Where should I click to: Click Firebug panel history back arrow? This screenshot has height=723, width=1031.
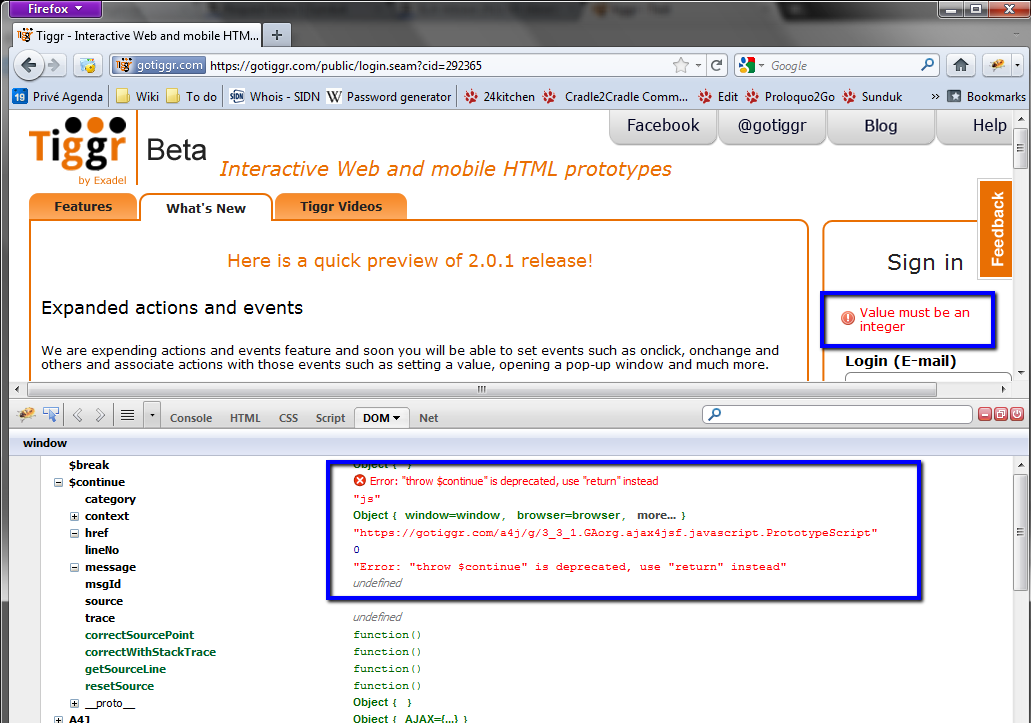click(78, 415)
